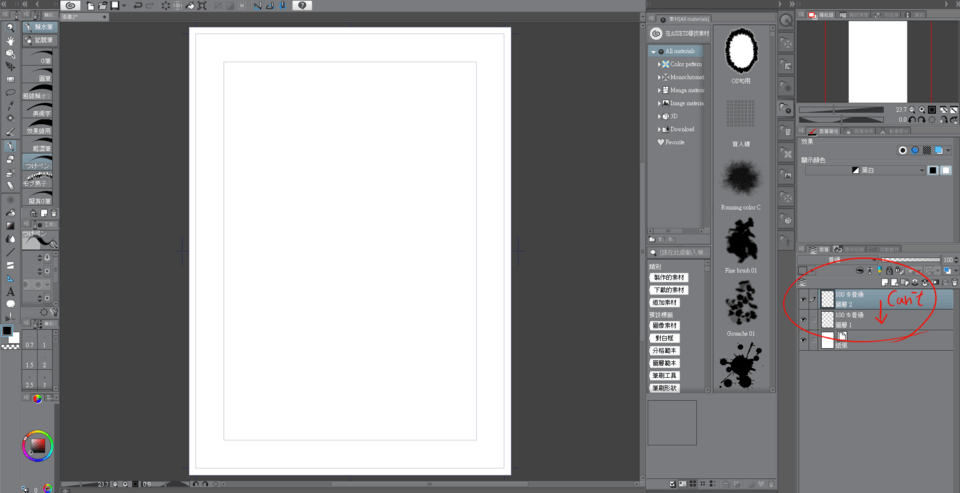Click the new raster layer icon
Image resolution: width=960 pixels, height=493 pixels.
tap(885, 282)
